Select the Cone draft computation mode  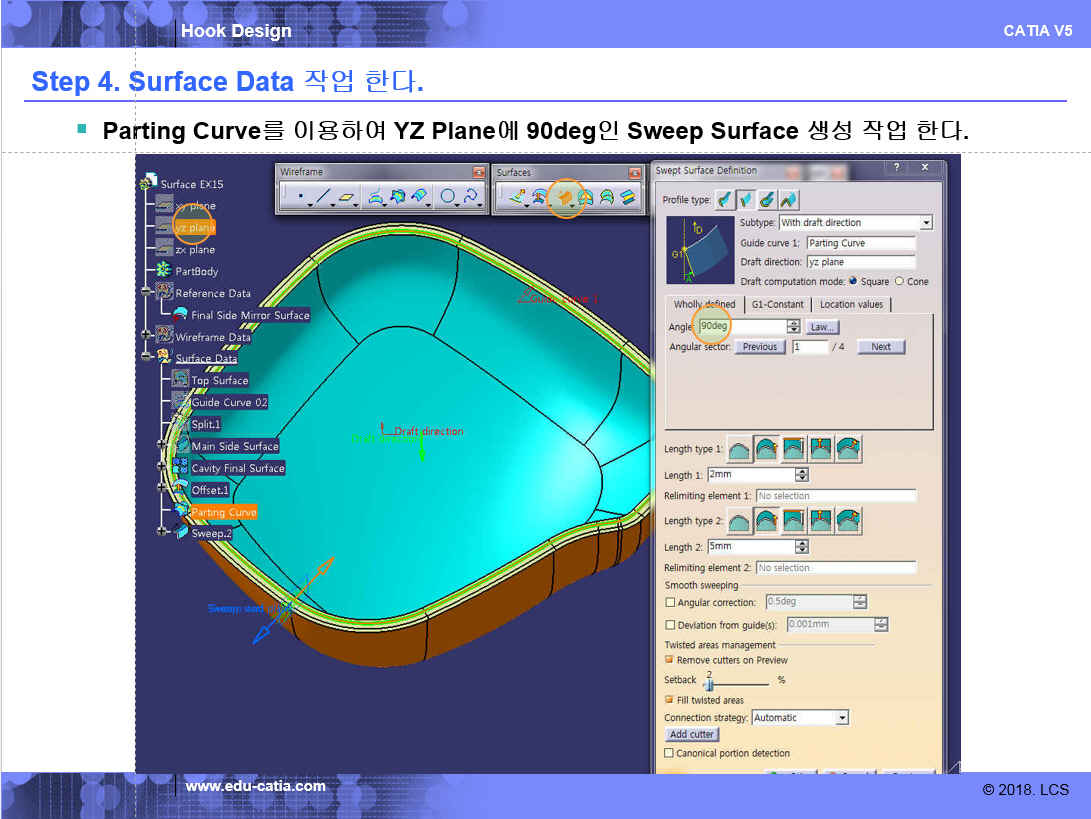tap(899, 281)
